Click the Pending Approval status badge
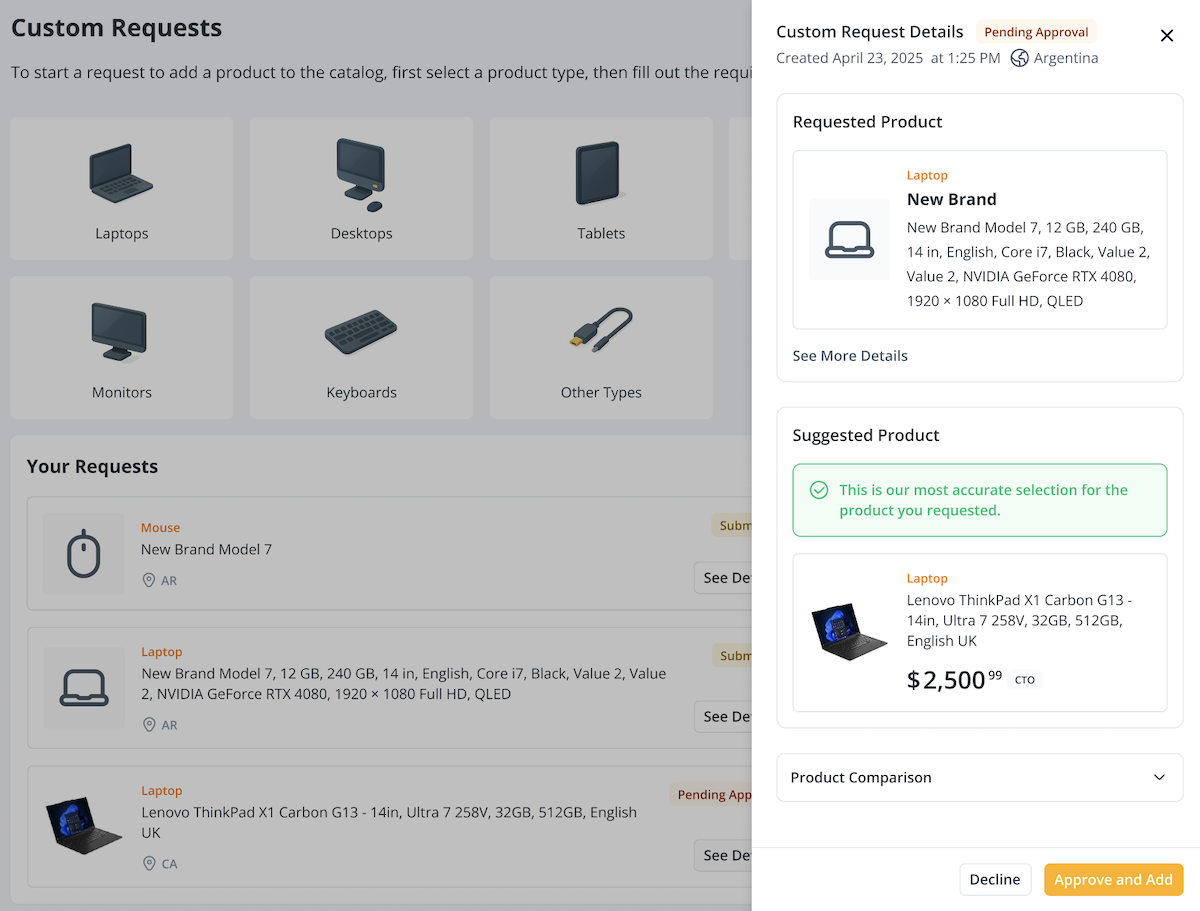 click(x=1036, y=32)
